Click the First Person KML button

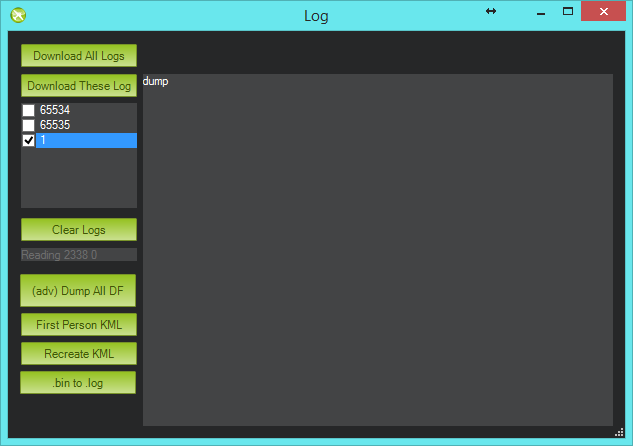(79, 325)
